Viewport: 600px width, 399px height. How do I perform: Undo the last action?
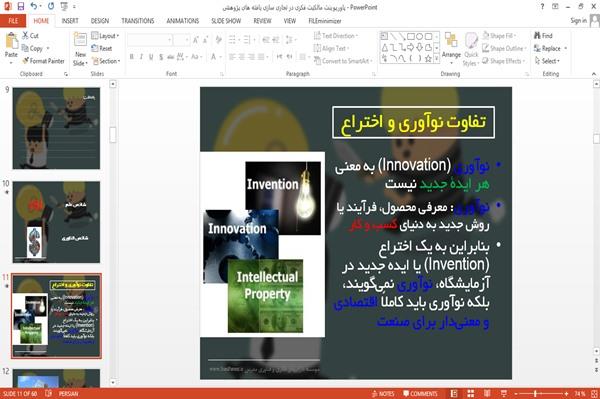pyautogui.click(x=34, y=7)
